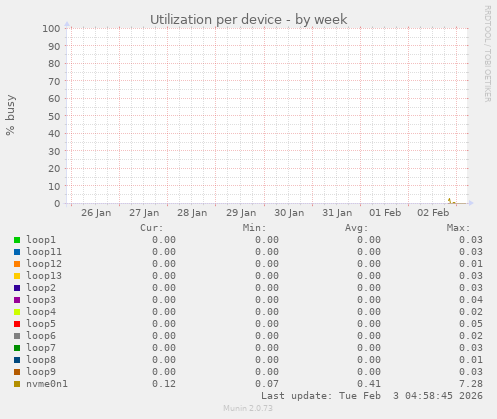The image size is (497, 419).
Task: Click the nvme0n1 spike on the graph
Action: (x=449, y=200)
